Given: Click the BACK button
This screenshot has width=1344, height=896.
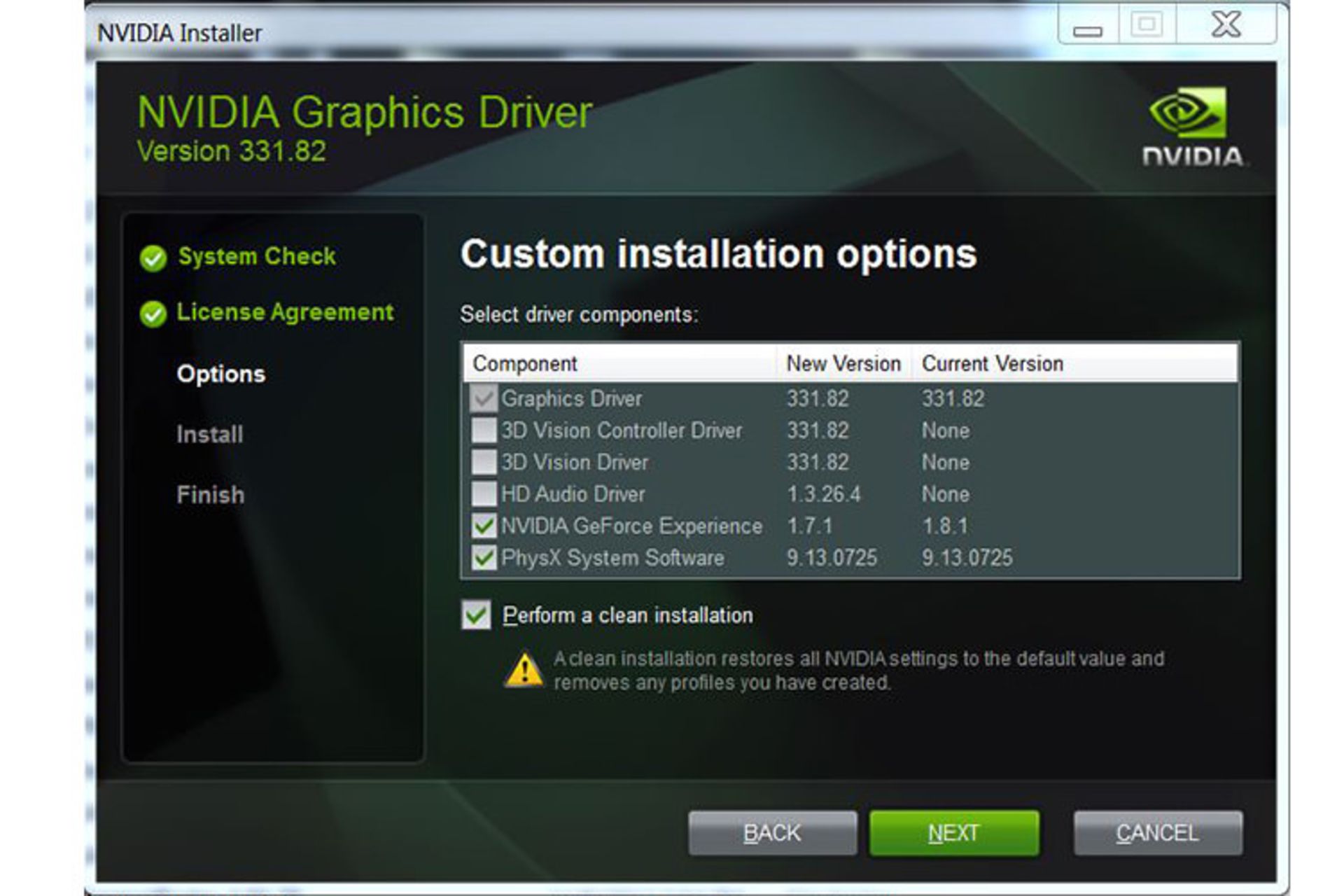Looking at the screenshot, I should click(x=772, y=833).
